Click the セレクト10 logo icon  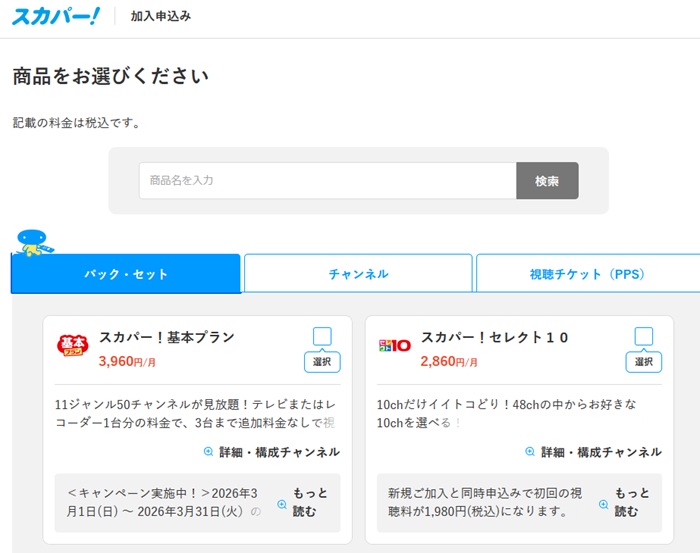click(x=394, y=346)
